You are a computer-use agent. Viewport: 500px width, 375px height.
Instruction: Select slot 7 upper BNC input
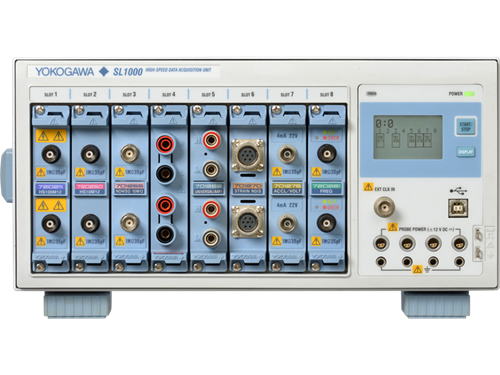[287, 154]
